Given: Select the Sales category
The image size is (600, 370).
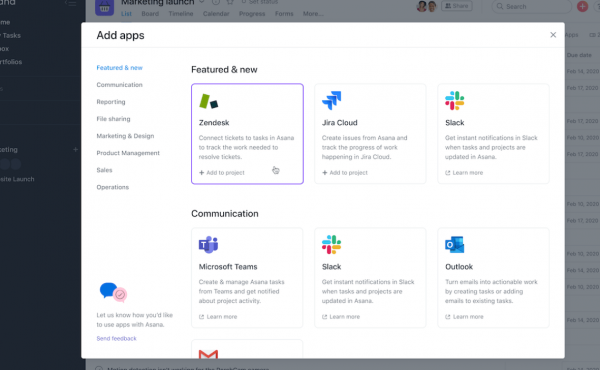Looking at the screenshot, I should coord(104,170).
